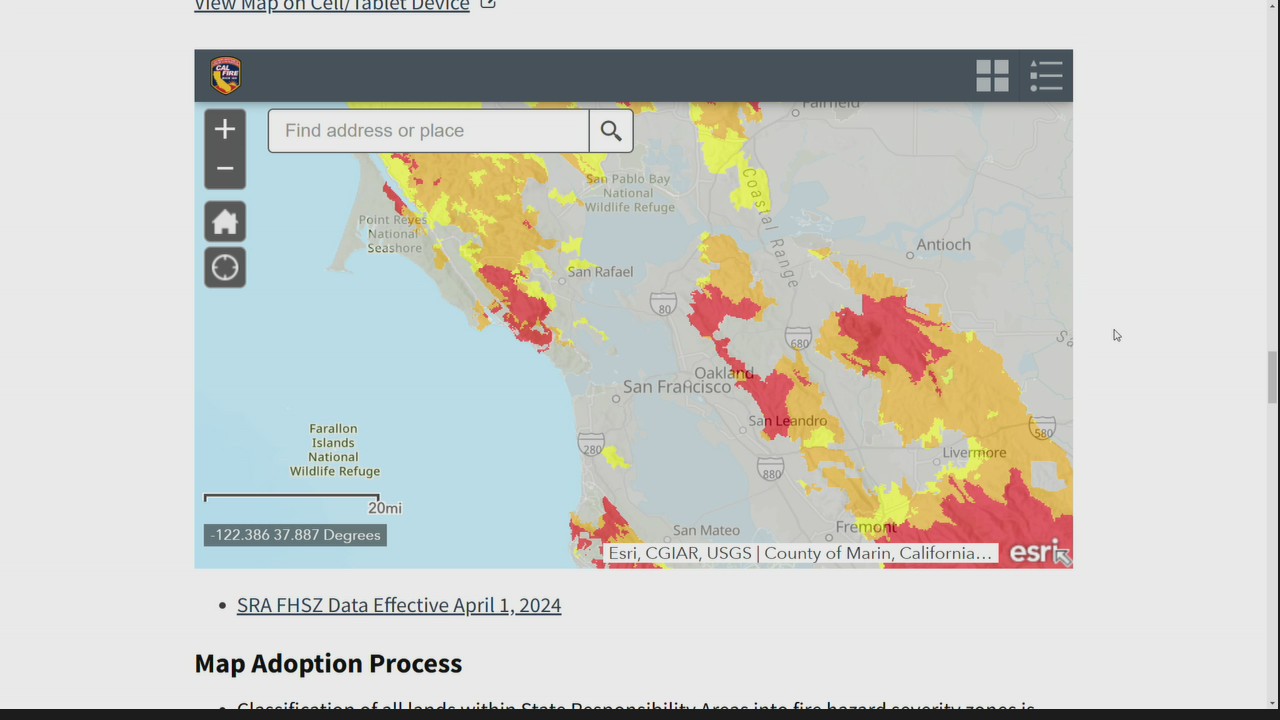Click the magnifier search button
This screenshot has width=1280, height=720.
(611, 131)
